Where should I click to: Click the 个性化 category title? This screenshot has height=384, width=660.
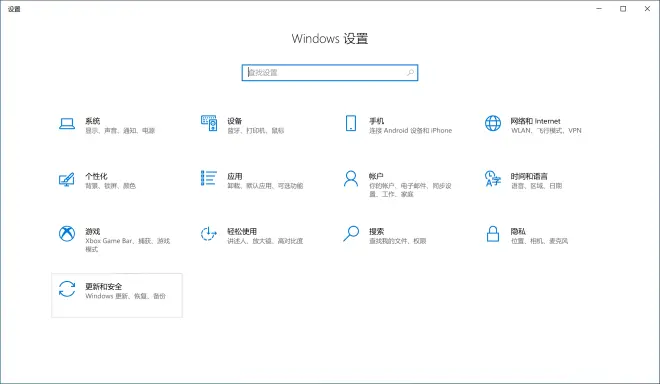pos(96,176)
